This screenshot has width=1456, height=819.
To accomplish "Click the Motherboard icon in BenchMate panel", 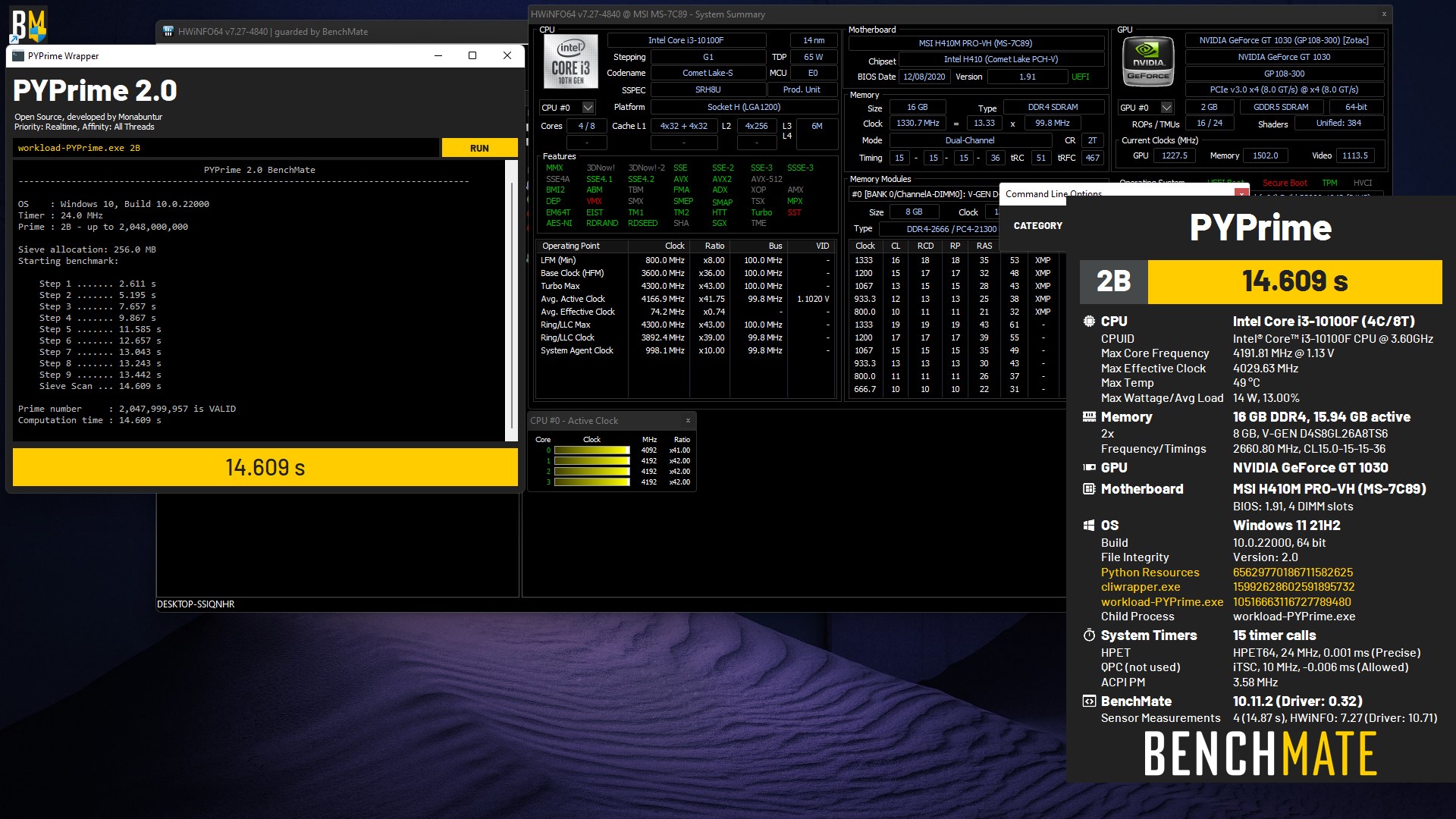I will coord(1089,489).
